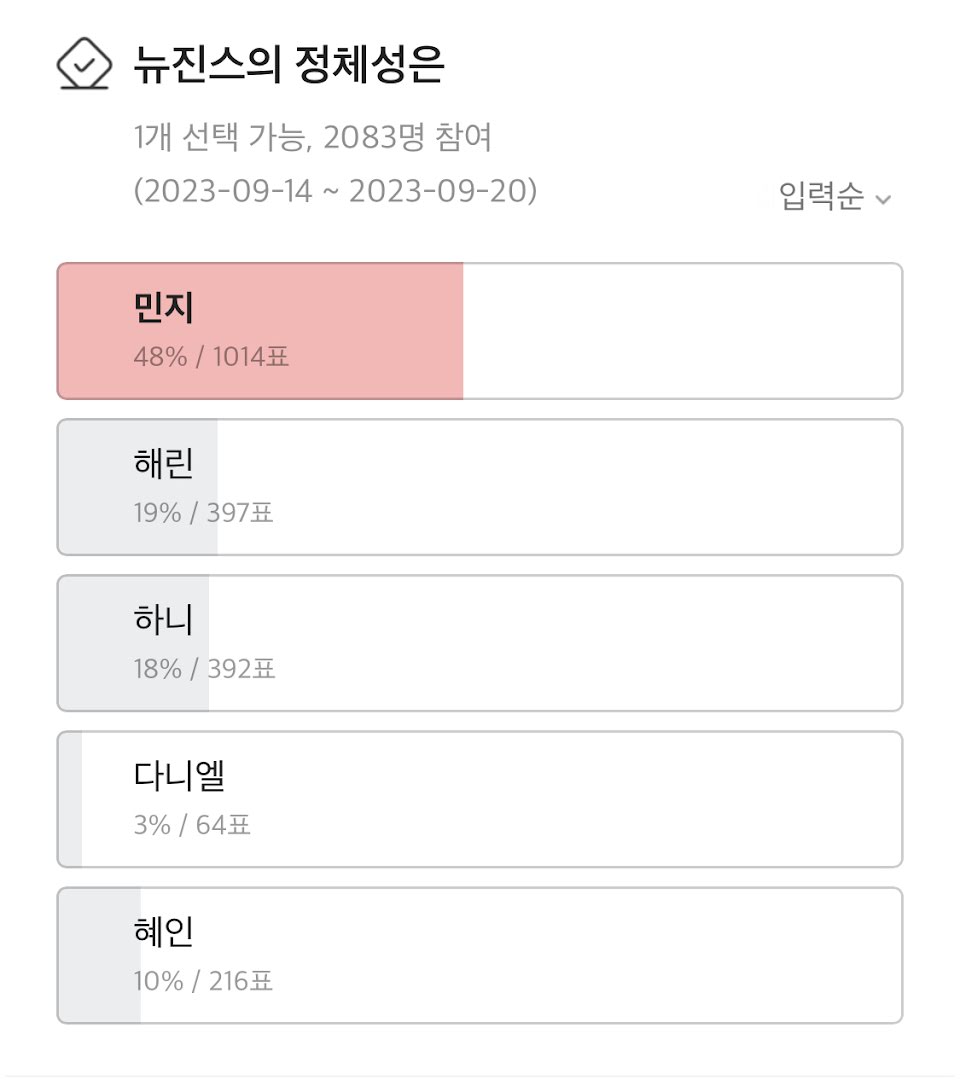The height and width of the screenshot is (1080, 960).
Task: Select the 민지 option name
Action: 163,308
